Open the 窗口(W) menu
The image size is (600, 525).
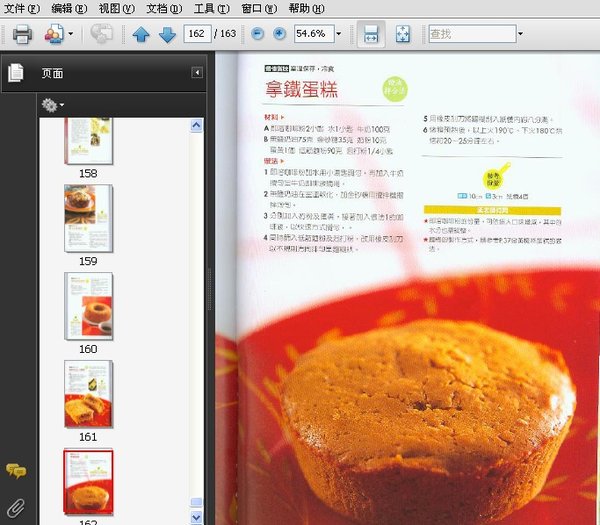pyautogui.click(x=259, y=8)
